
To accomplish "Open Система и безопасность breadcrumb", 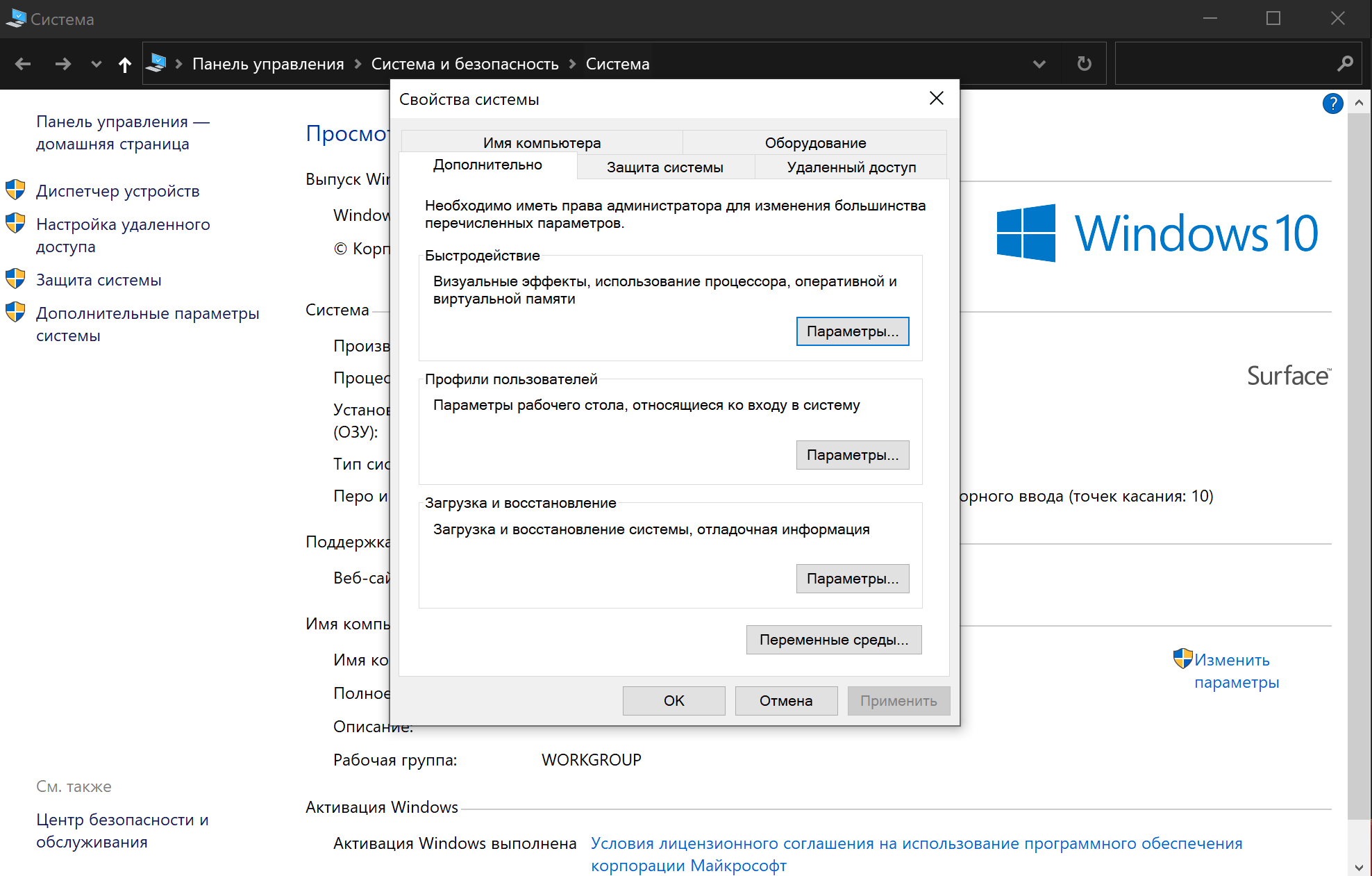I will point(465,64).
